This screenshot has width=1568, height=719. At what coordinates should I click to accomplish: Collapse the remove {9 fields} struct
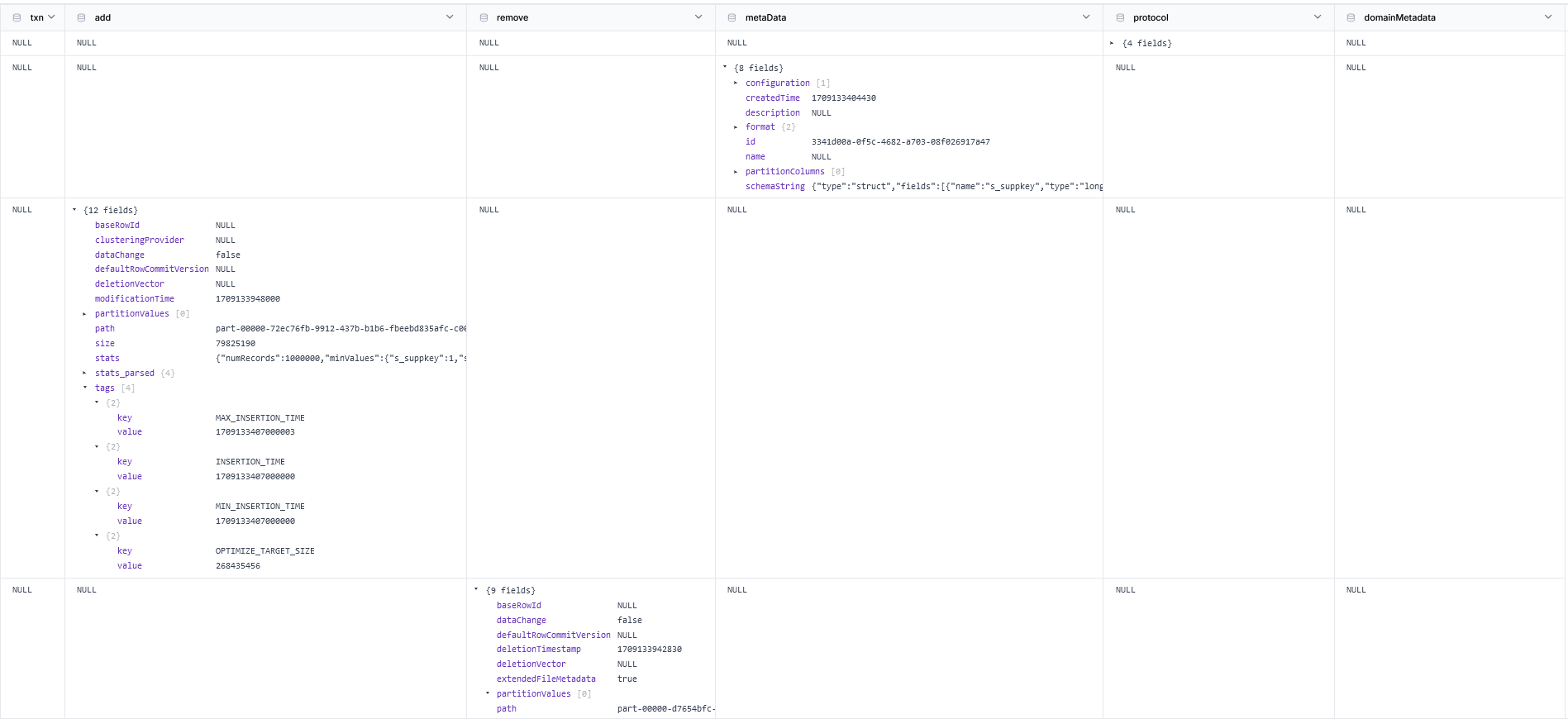pos(476,590)
